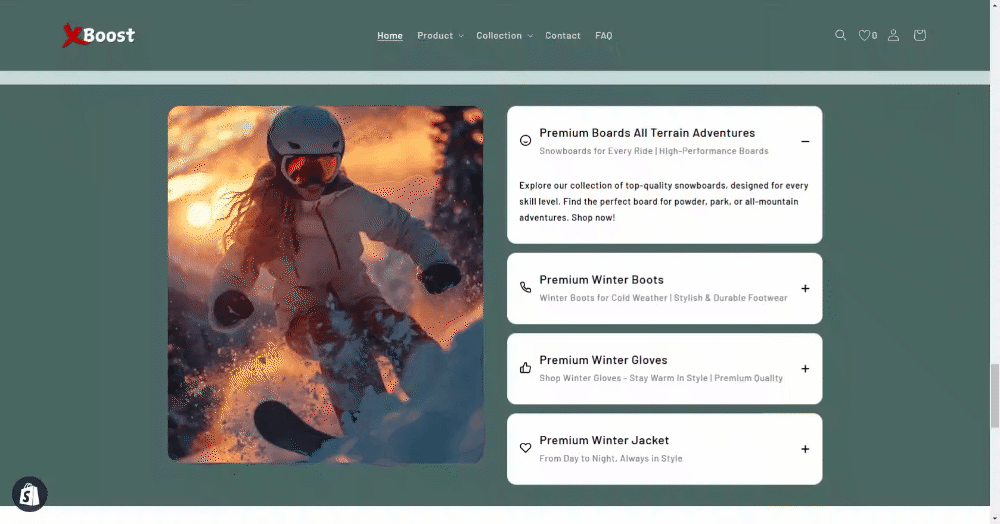
Task: Open the search icon in header
Action: [841, 35]
